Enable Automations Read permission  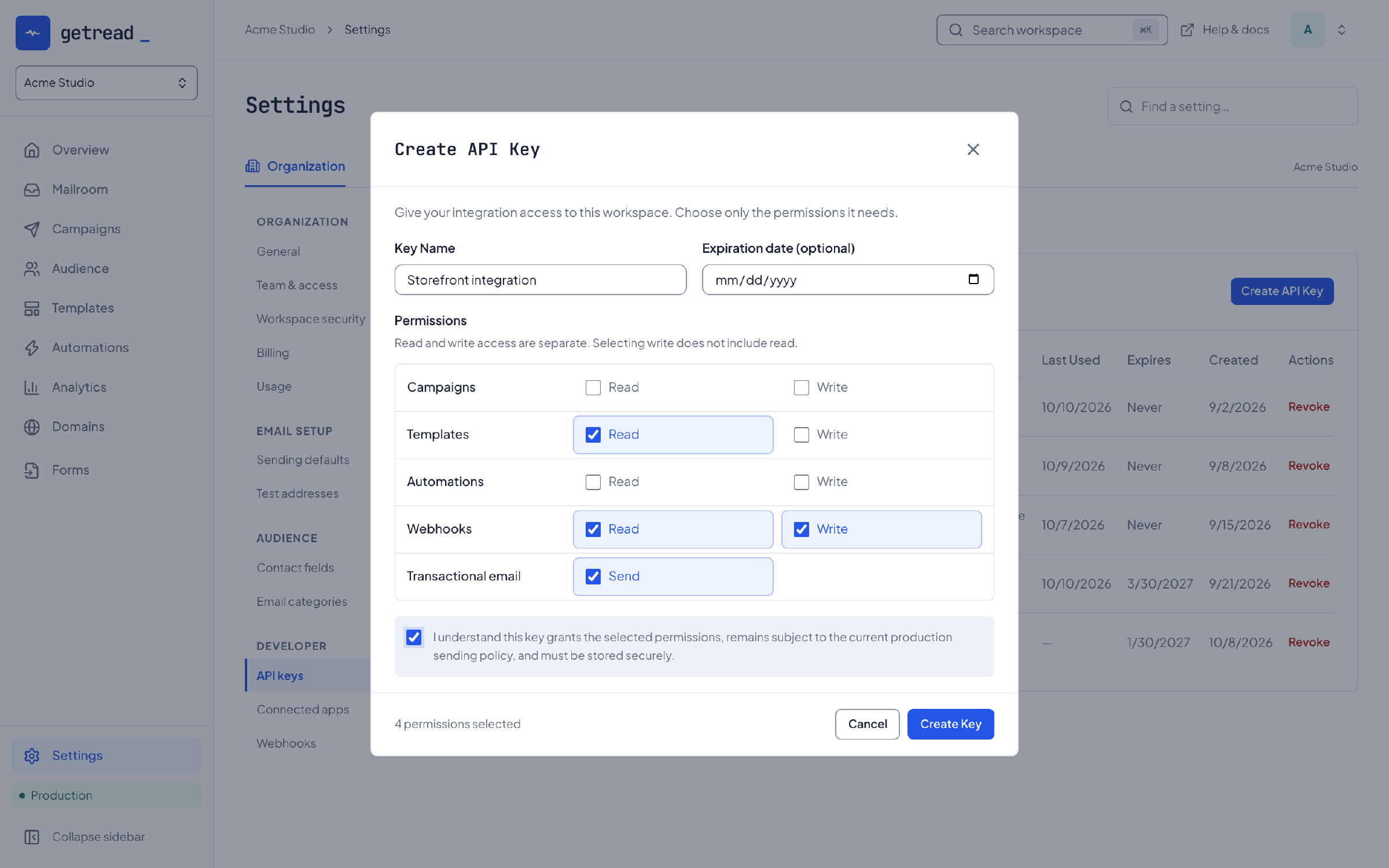pos(593,482)
